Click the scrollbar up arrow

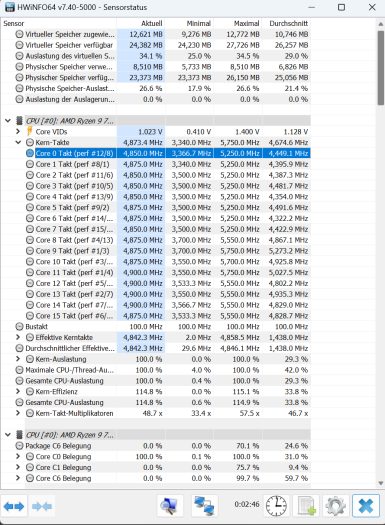point(381,24)
